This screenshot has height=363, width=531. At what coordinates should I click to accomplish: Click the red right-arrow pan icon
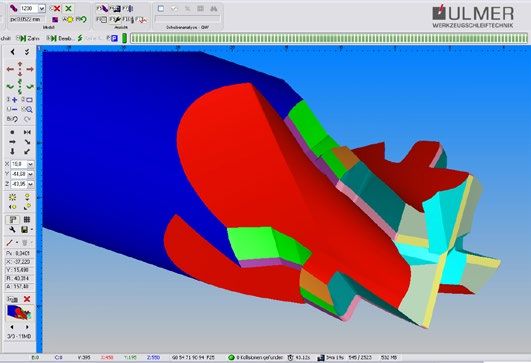(x=30, y=69)
